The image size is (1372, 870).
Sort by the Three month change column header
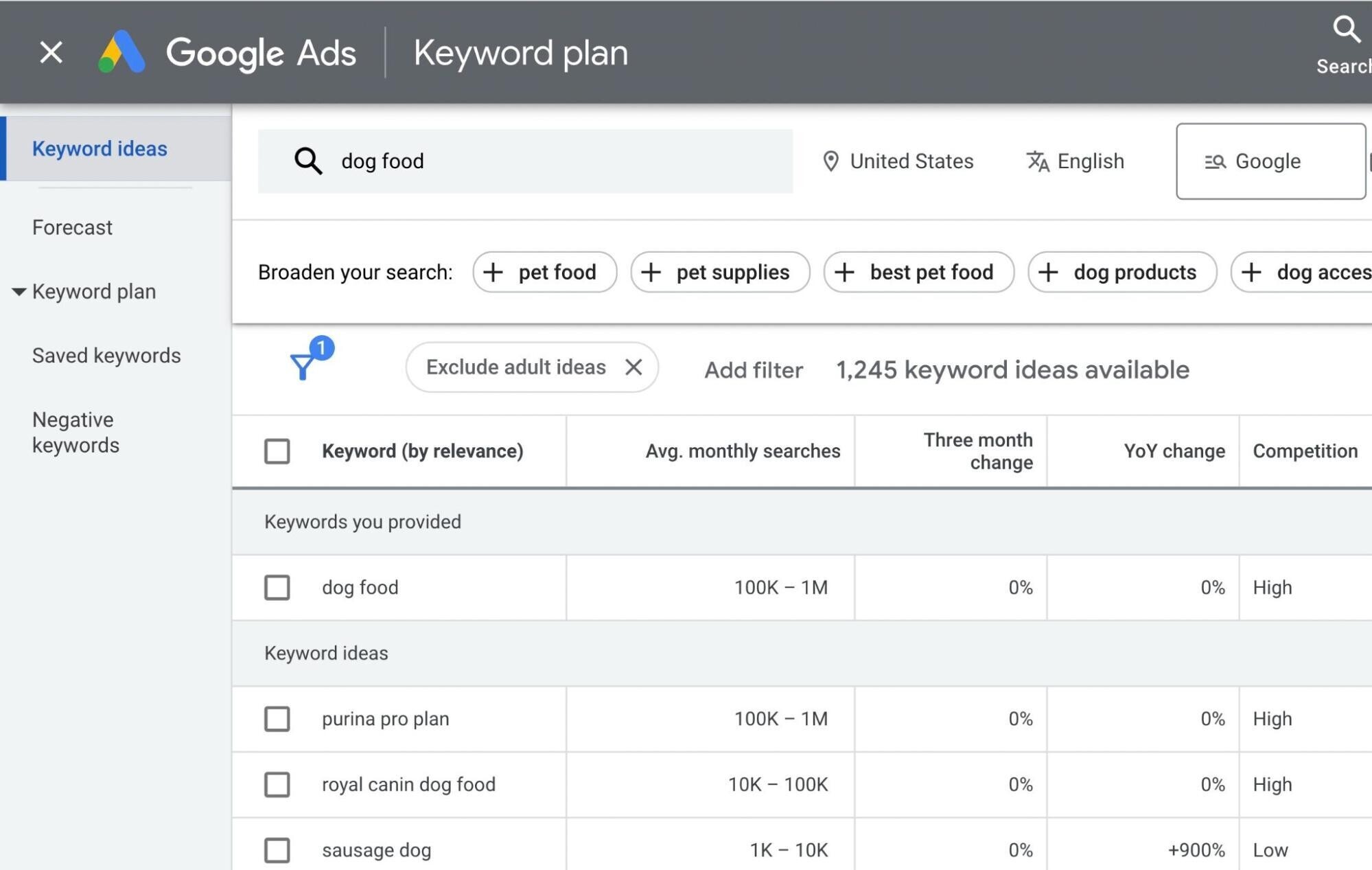coord(978,451)
